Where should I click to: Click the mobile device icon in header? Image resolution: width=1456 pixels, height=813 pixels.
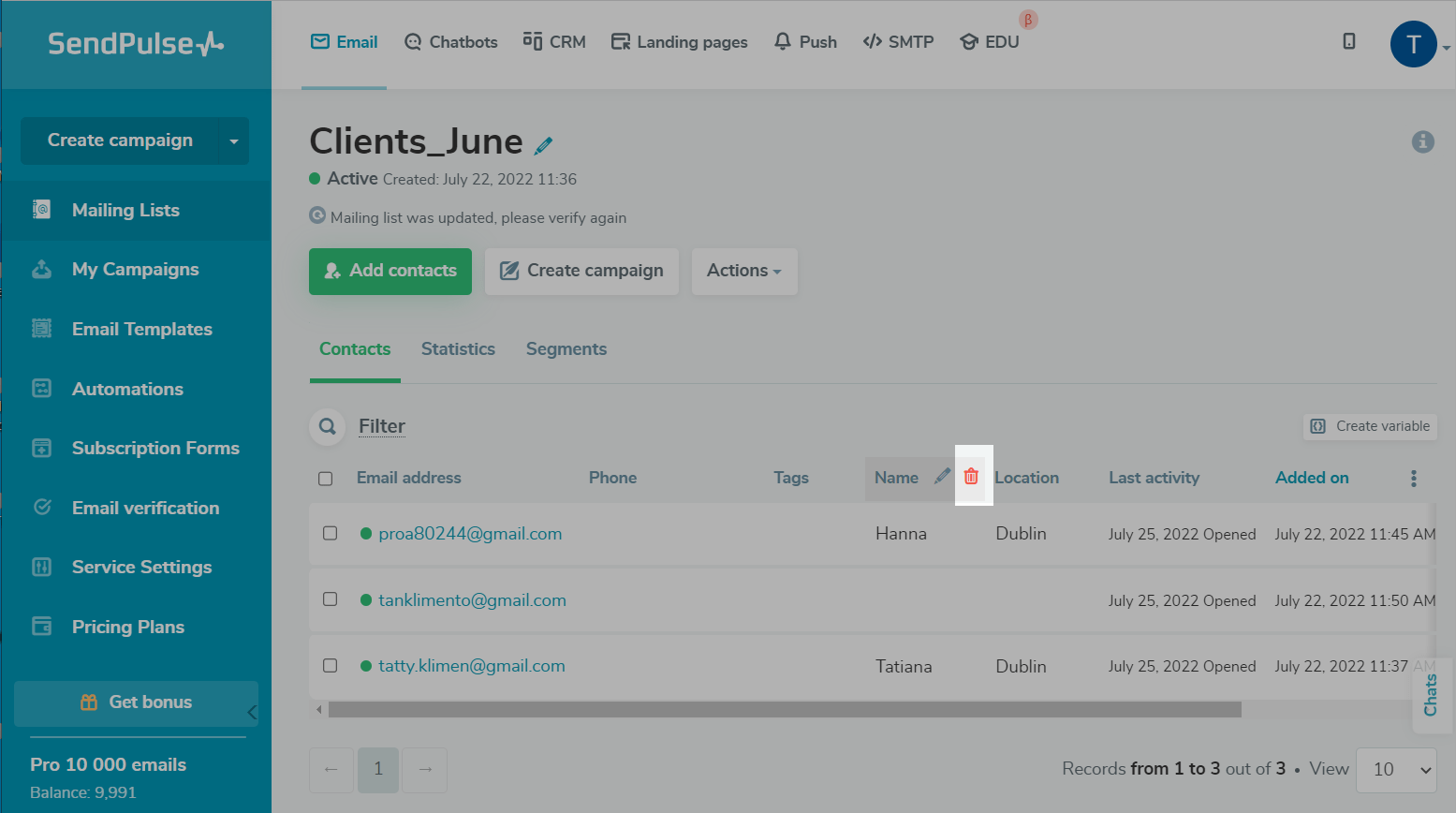tap(1348, 41)
